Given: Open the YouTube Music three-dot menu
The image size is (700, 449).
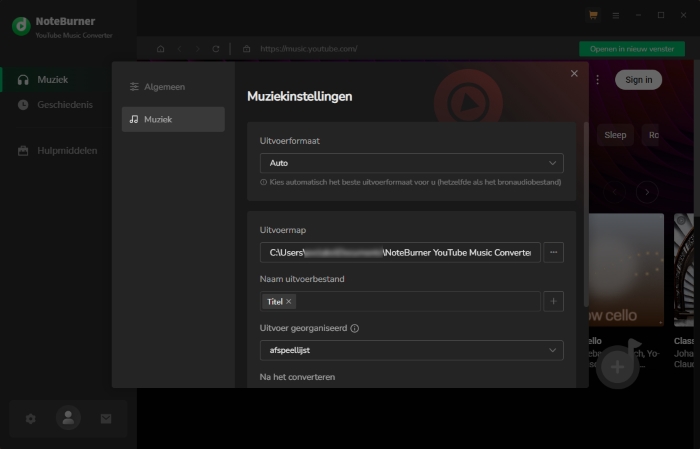Looking at the screenshot, I should coord(597,79).
